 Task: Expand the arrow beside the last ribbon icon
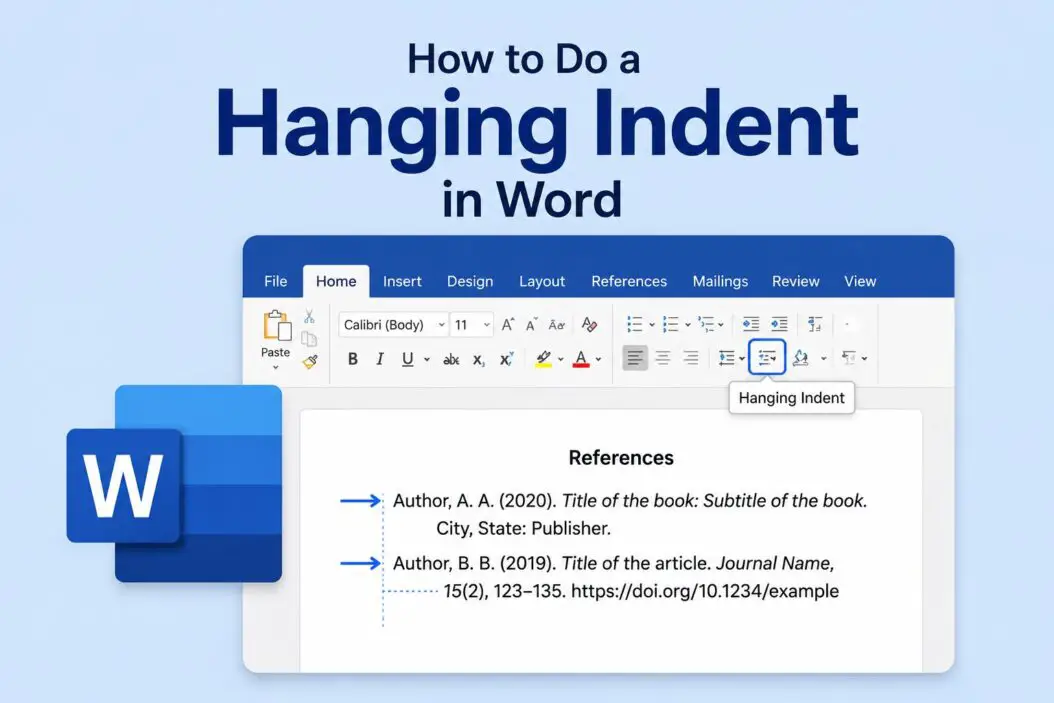coord(864,359)
